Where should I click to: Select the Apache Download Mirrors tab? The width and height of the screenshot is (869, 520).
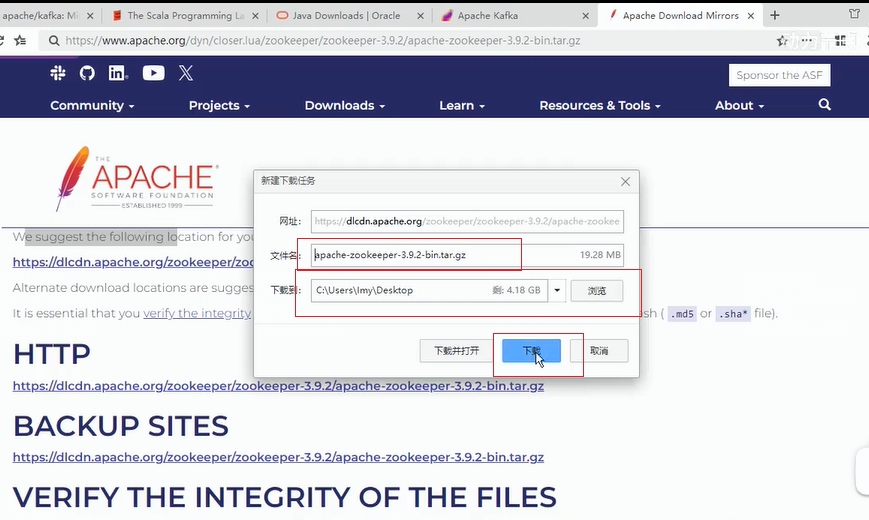(681, 16)
